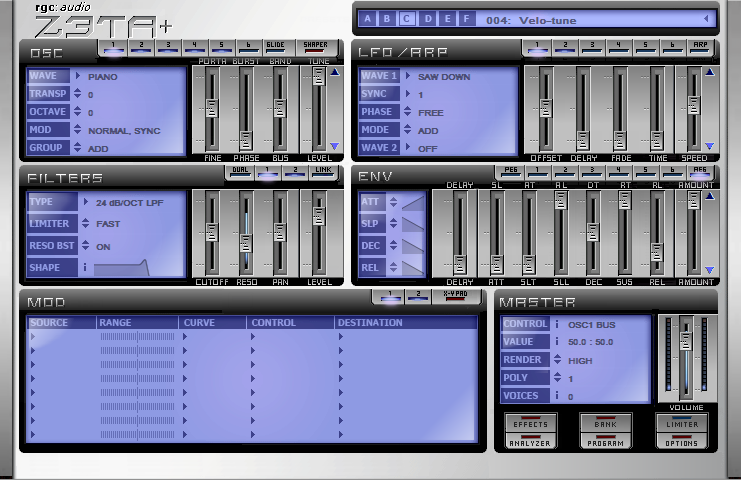Click the SLP envelope curve shape icon
This screenshot has width=741, height=480.
tap(413, 224)
